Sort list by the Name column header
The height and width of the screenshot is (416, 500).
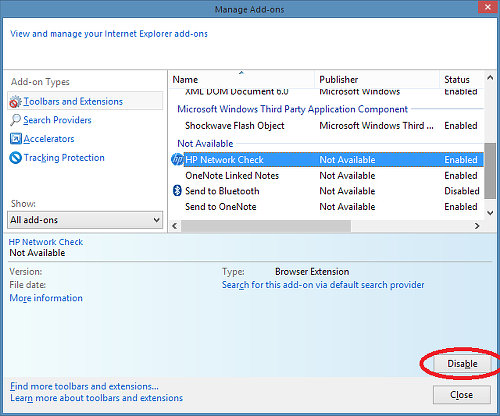pyautogui.click(x=241, y=79)
